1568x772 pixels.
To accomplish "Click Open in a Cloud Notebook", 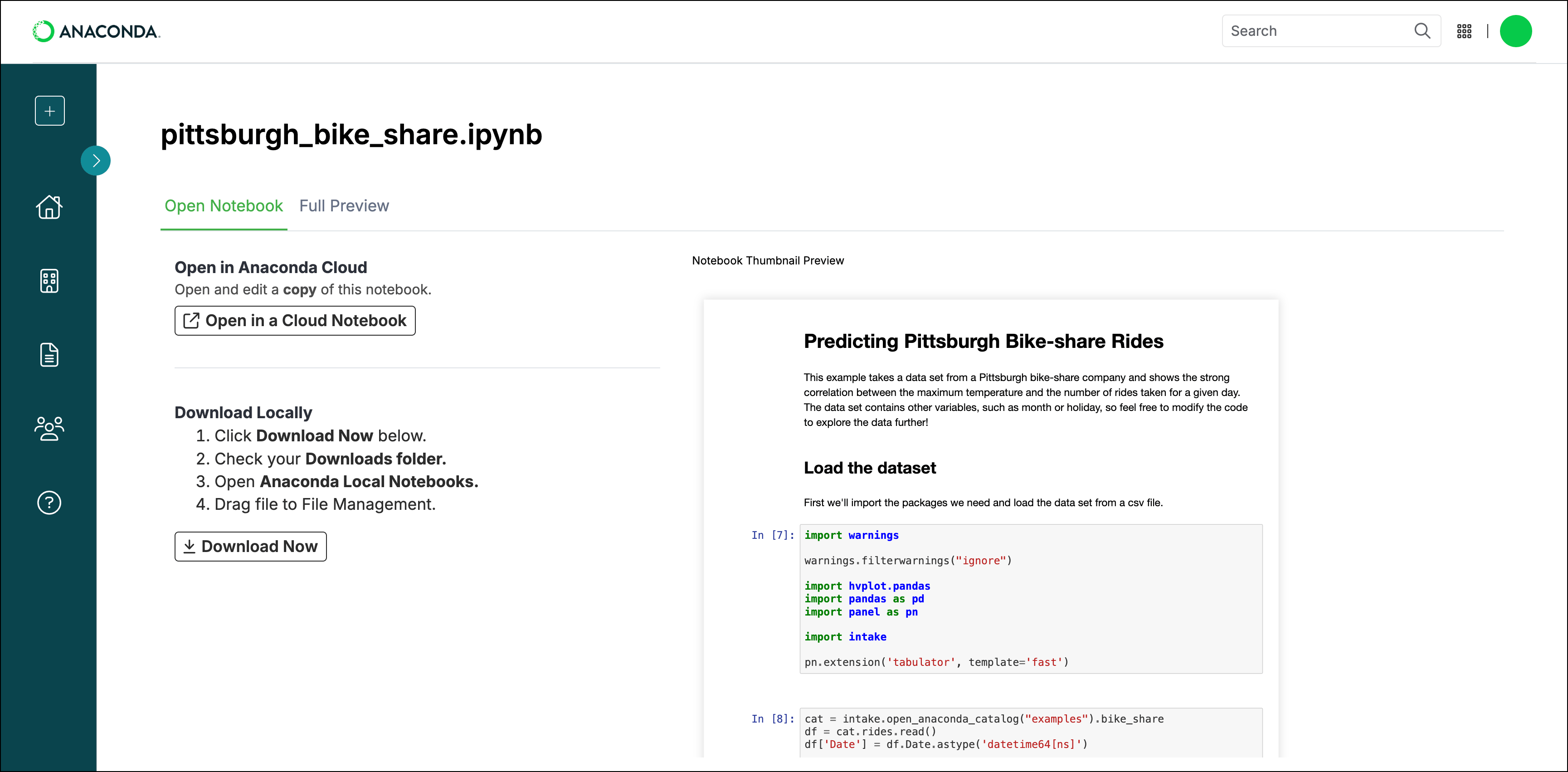I will pos(295,321).
